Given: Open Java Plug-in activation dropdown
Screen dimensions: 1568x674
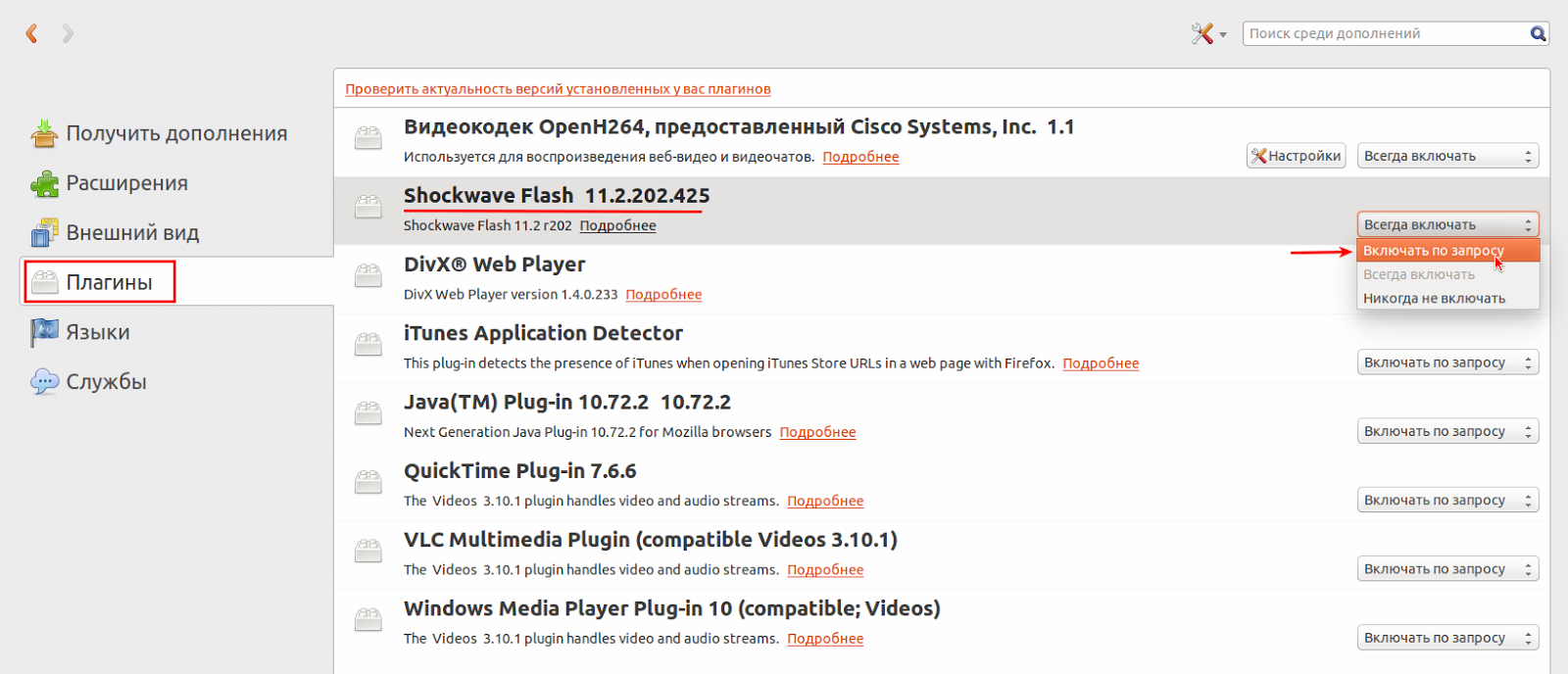Looking at the screenshot, I should click(1447, 431).
